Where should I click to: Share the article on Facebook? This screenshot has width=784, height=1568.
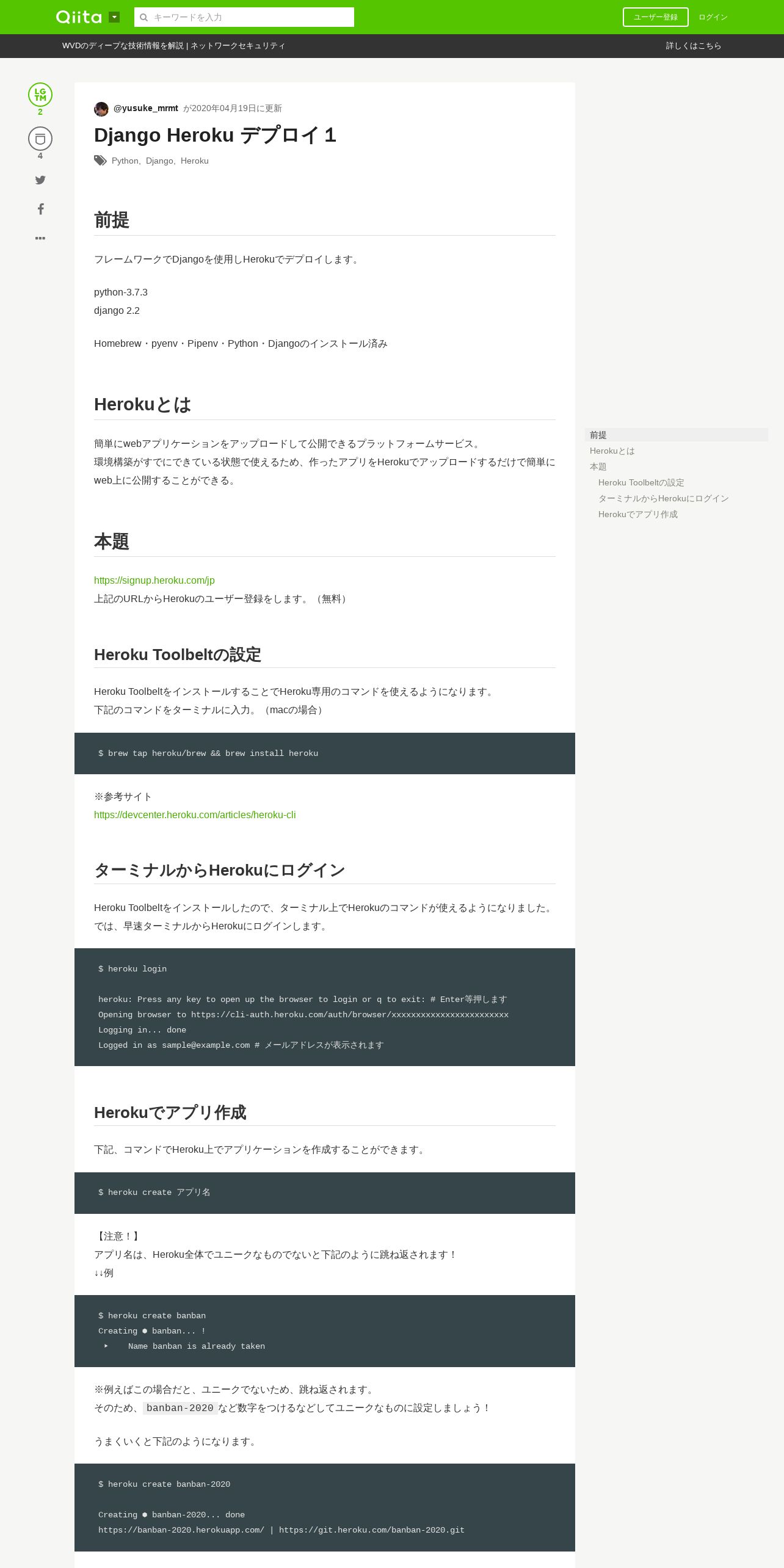point(40,209)
